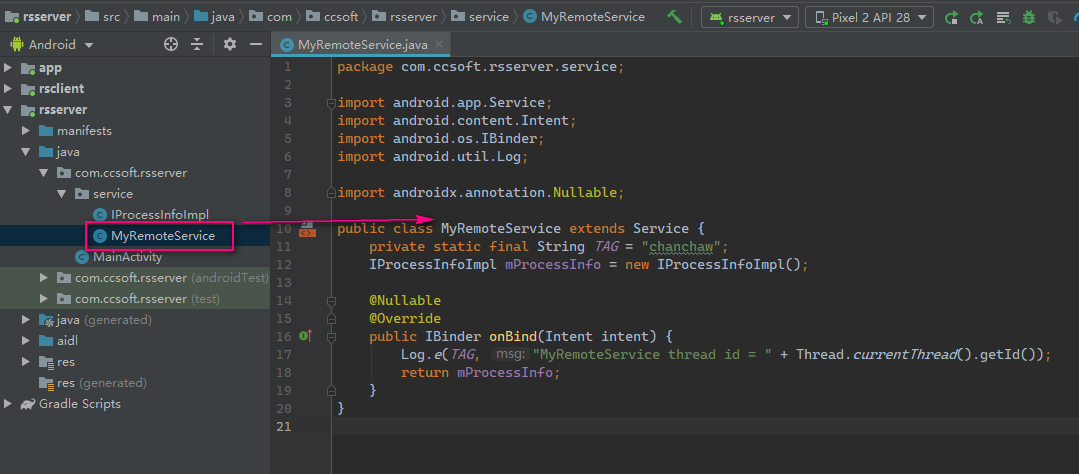1079x474 pixels.
Task: Hide the Project tool window with the minus icon
Action: 255,44
